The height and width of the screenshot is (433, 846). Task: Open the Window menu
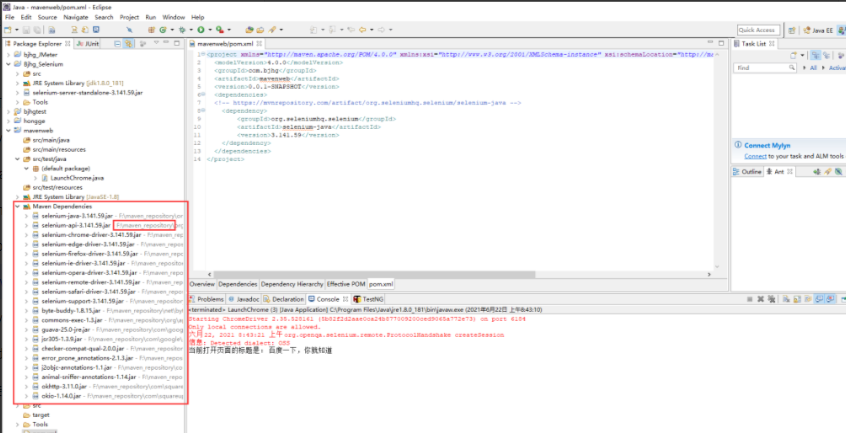[x=174, y=17]
